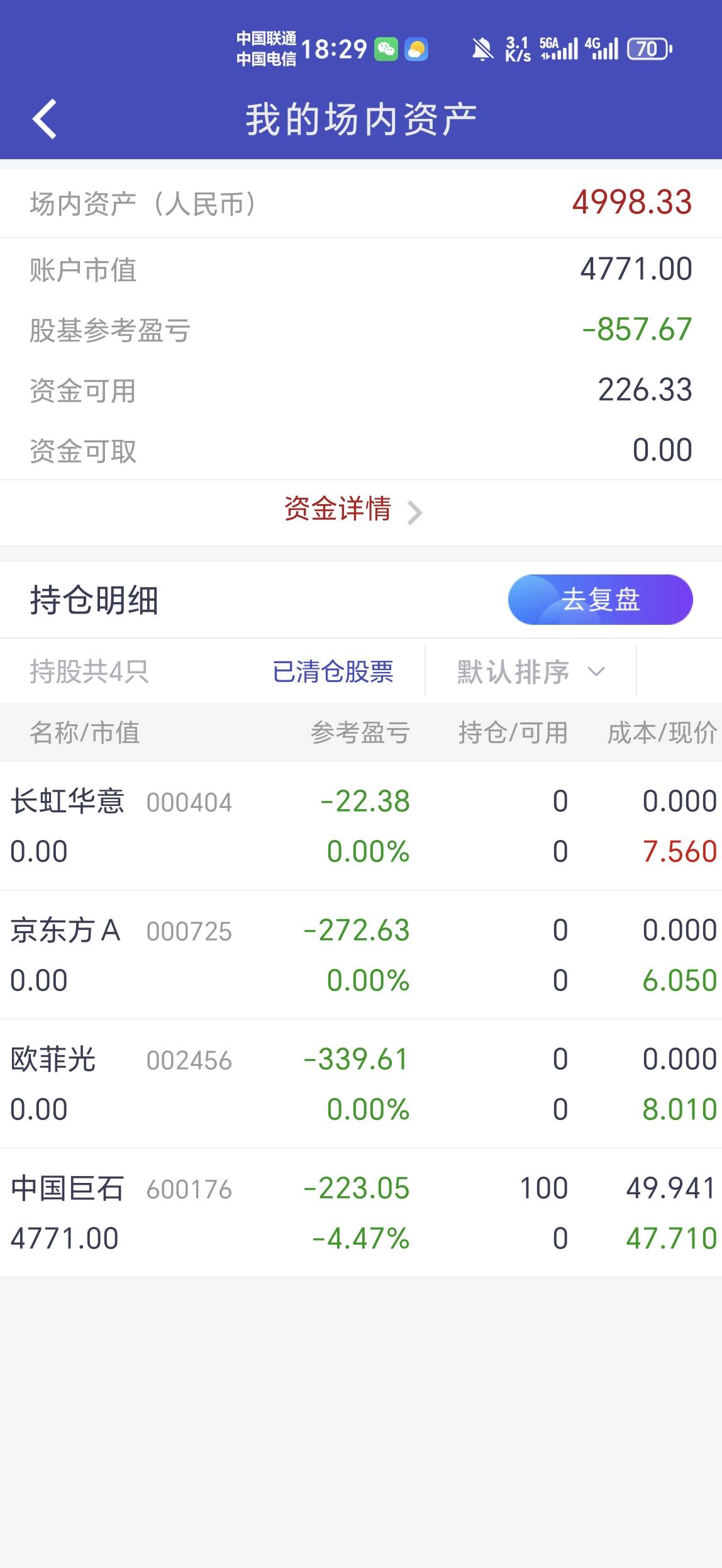Tap current price 6.050
The height and width of the screenshot is (1568, 722).
[x=680, y=980]
